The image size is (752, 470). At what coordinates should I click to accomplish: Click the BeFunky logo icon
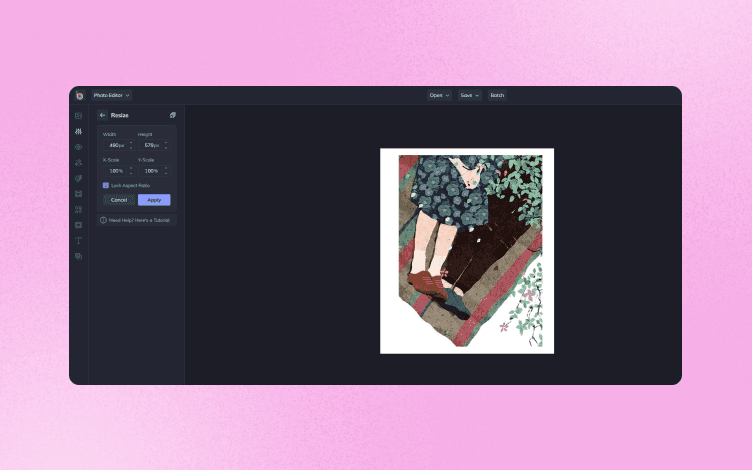coord(80,95)
